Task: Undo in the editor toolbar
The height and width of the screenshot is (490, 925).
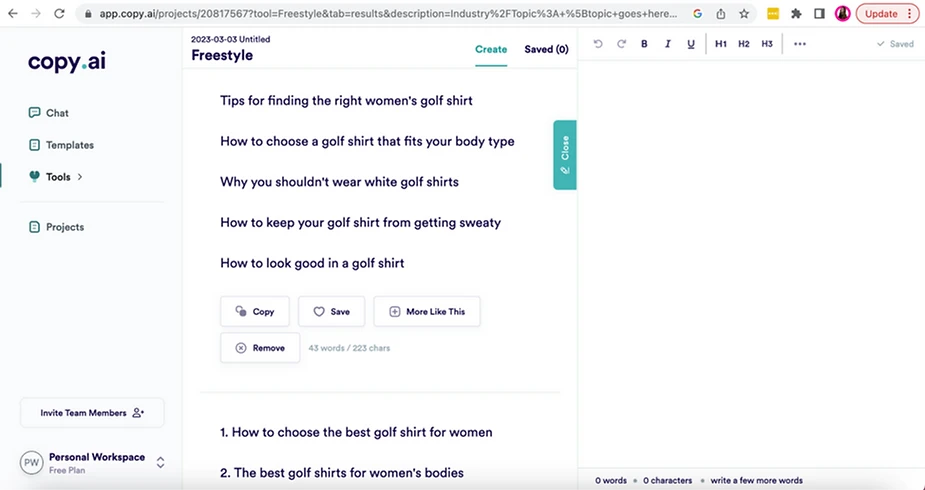Action: coord(598,44)
